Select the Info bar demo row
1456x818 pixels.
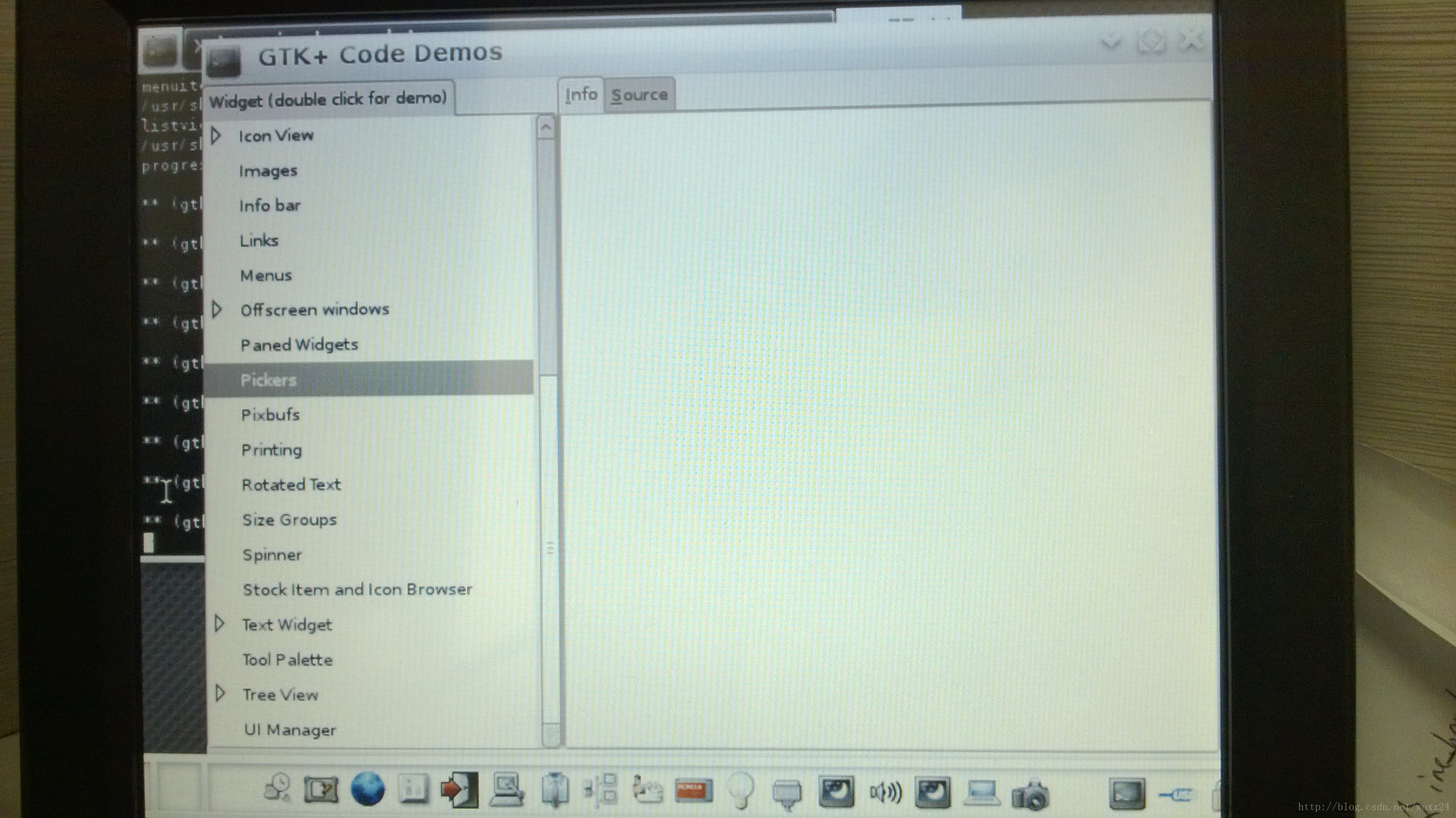click(x=368, y=205)
